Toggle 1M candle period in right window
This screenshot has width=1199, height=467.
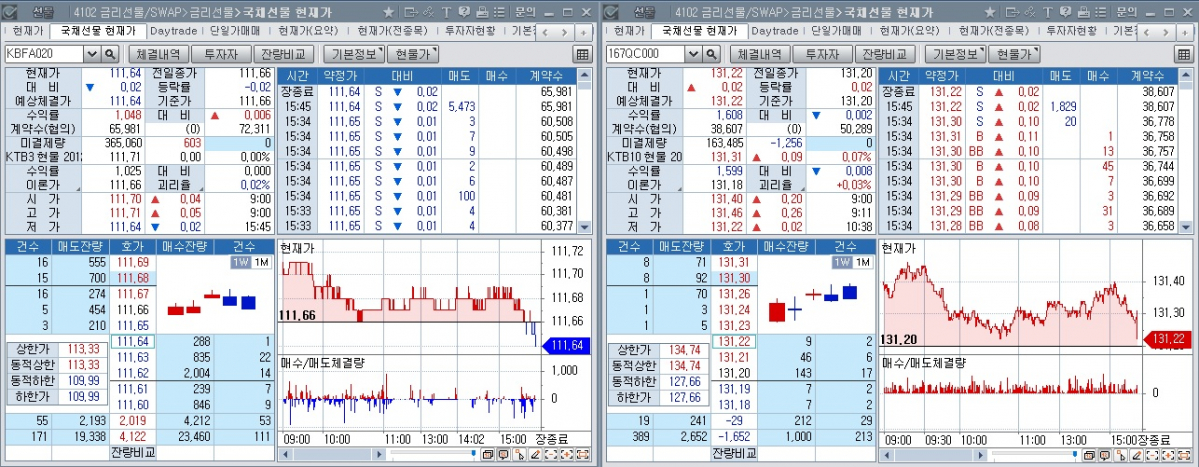click(x=862, y=262)
